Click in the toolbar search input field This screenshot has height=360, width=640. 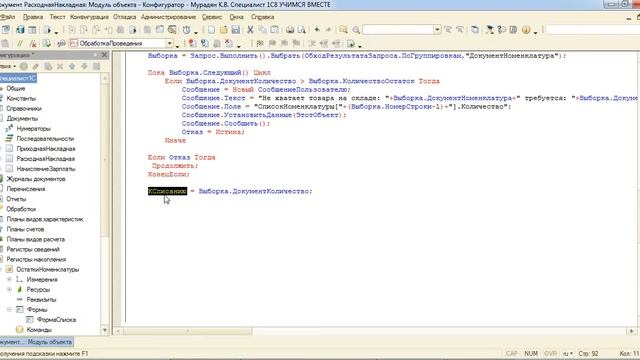[398, 30]
